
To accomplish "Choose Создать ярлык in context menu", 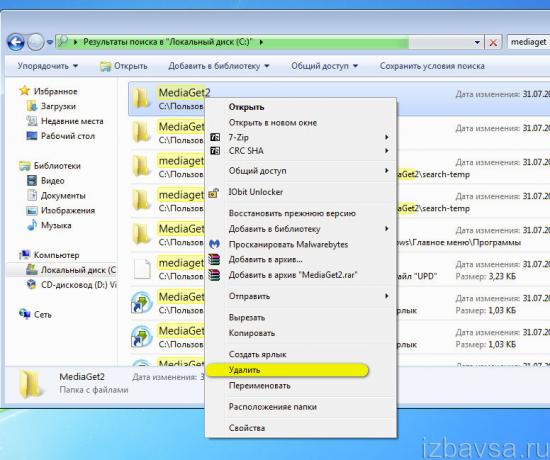I will point(257,354).
